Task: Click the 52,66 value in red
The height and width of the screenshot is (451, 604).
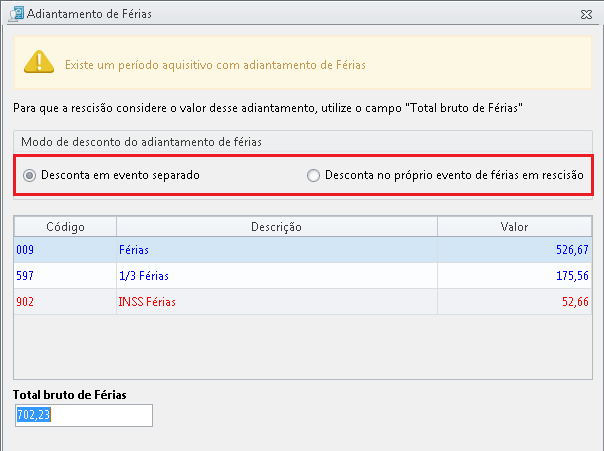Action: [x=575, y=302]
